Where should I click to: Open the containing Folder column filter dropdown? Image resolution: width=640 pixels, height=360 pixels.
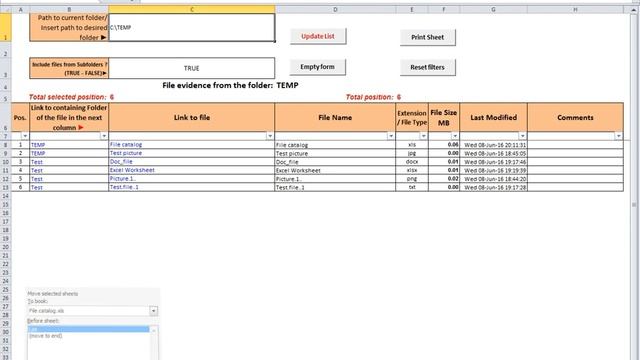104,136
